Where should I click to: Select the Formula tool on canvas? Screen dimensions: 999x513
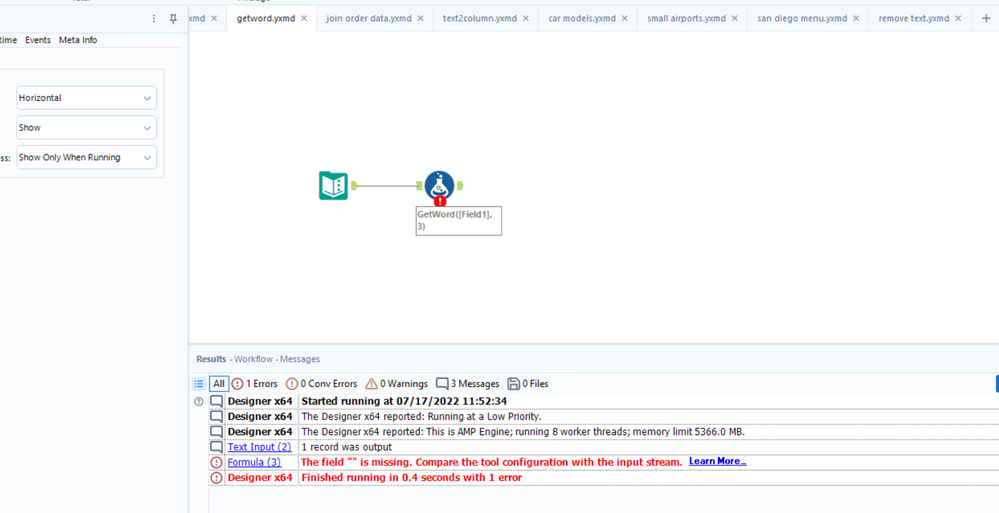[x=439, y=185]
